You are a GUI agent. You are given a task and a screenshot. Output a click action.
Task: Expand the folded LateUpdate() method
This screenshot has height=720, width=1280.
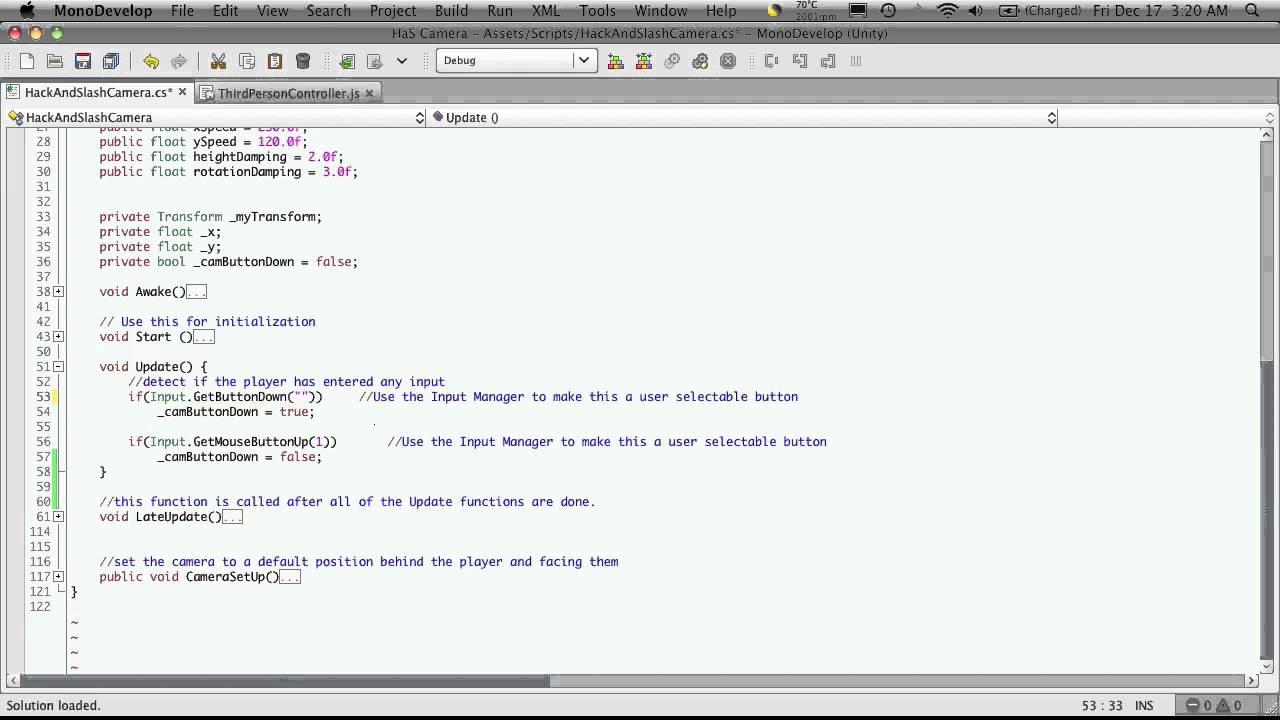click(58, 517)
